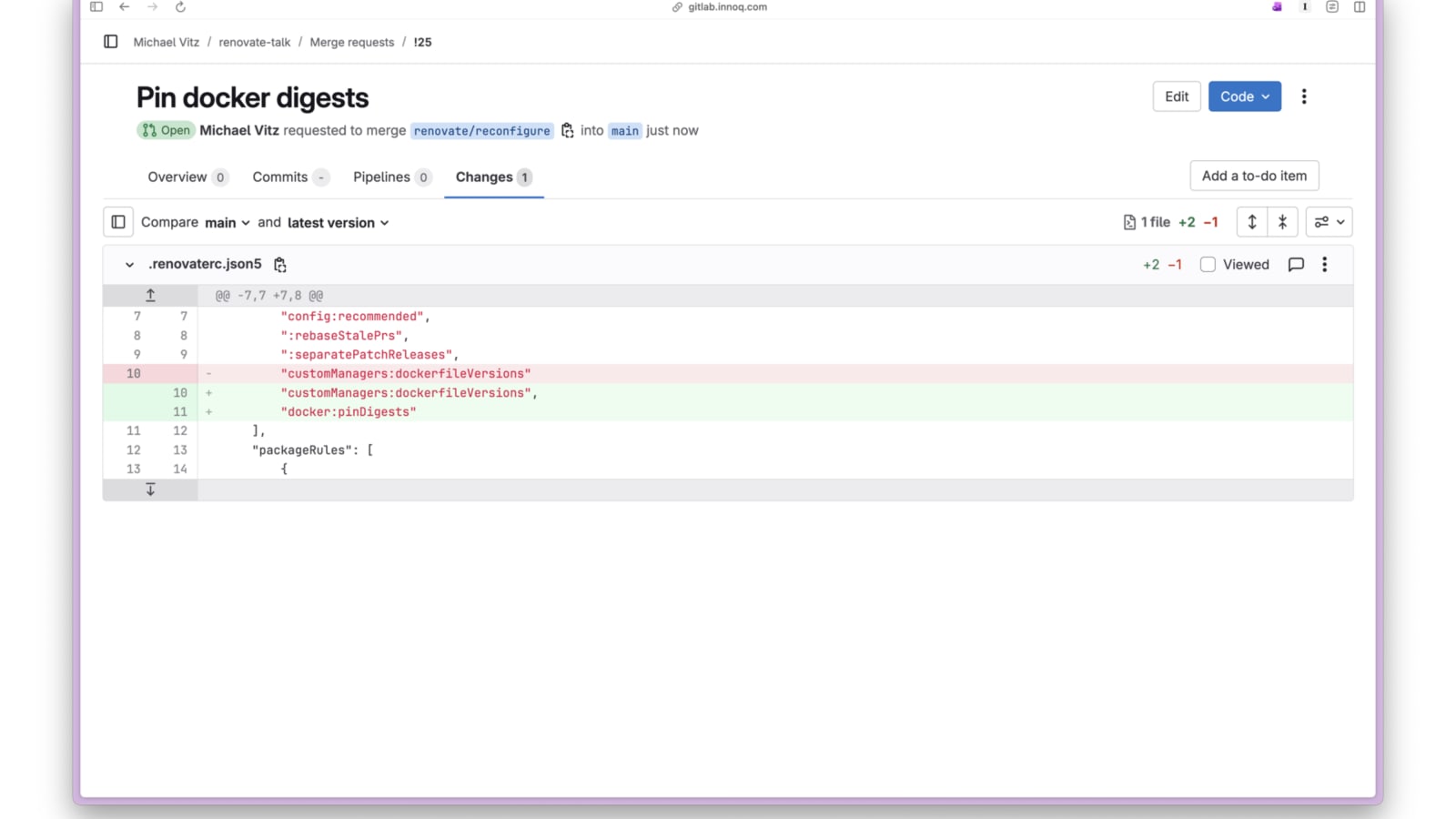Expand diff lines downward below line 14

tap(150, 490)
